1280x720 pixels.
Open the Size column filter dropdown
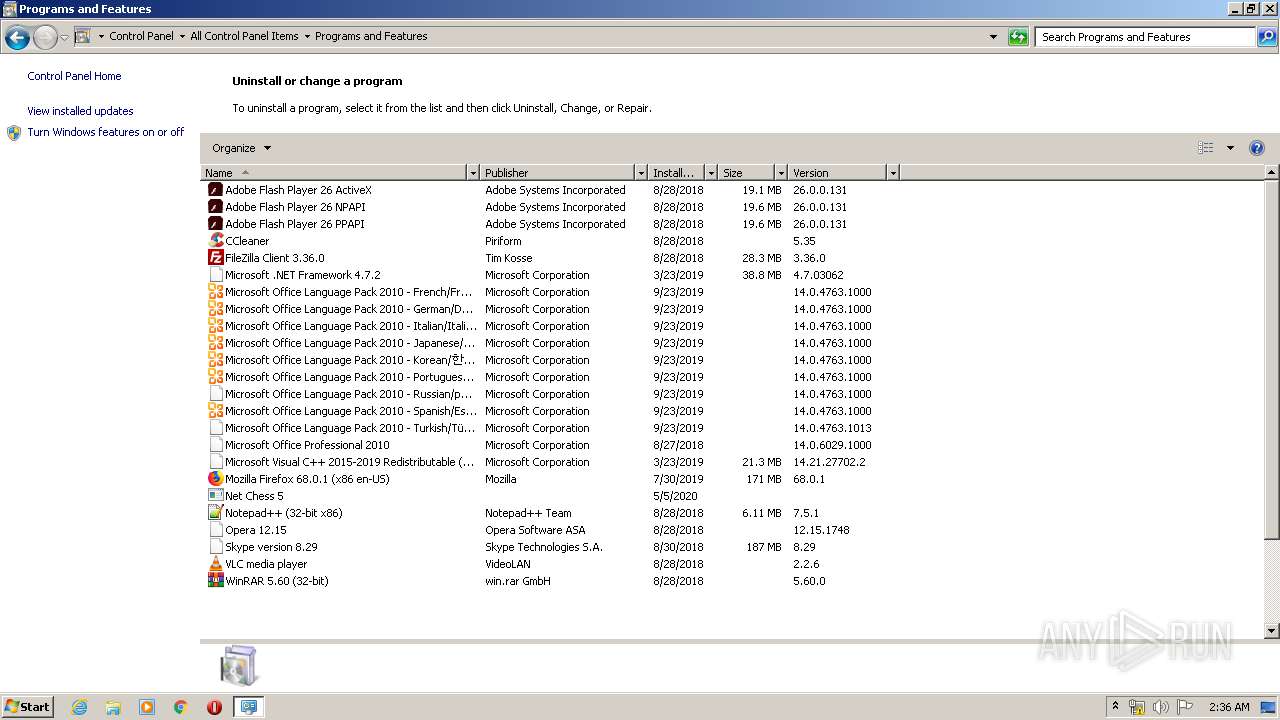781,173
